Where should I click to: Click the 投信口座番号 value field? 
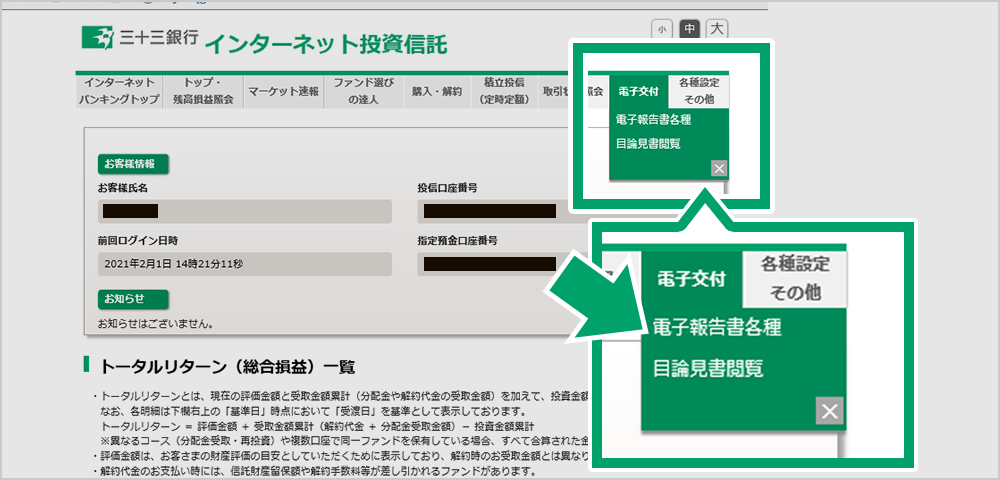click(x=493, y=212)
